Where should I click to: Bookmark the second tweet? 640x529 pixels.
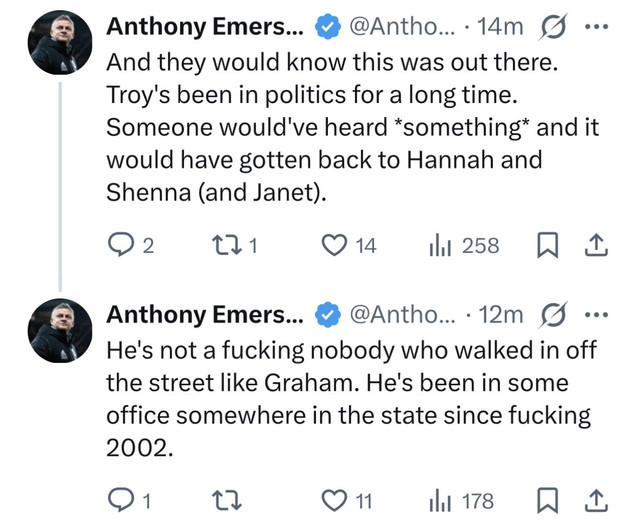pyautogui.click(x=547, y=500)
